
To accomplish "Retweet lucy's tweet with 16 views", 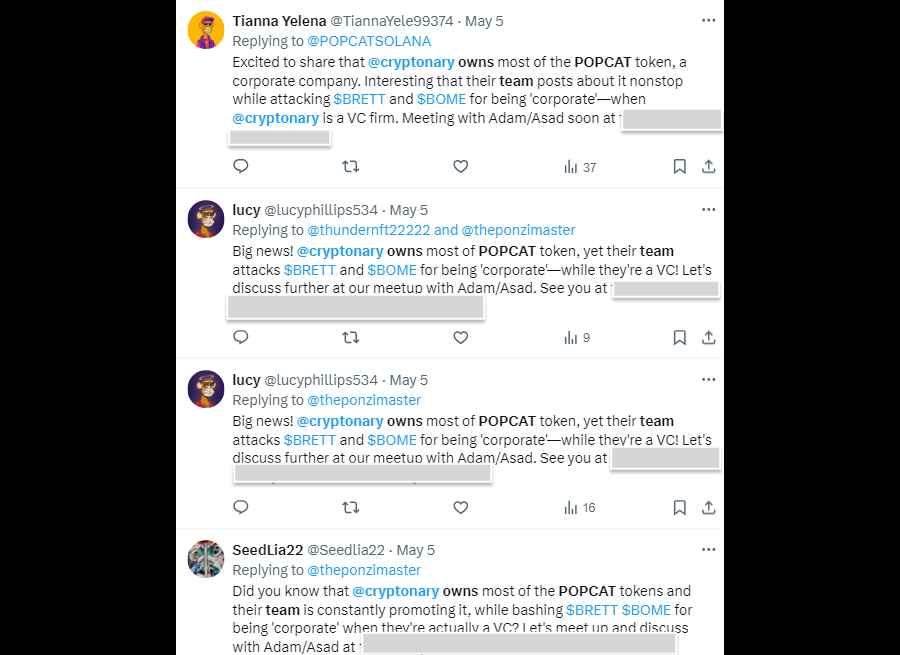I will coord(350,508).
